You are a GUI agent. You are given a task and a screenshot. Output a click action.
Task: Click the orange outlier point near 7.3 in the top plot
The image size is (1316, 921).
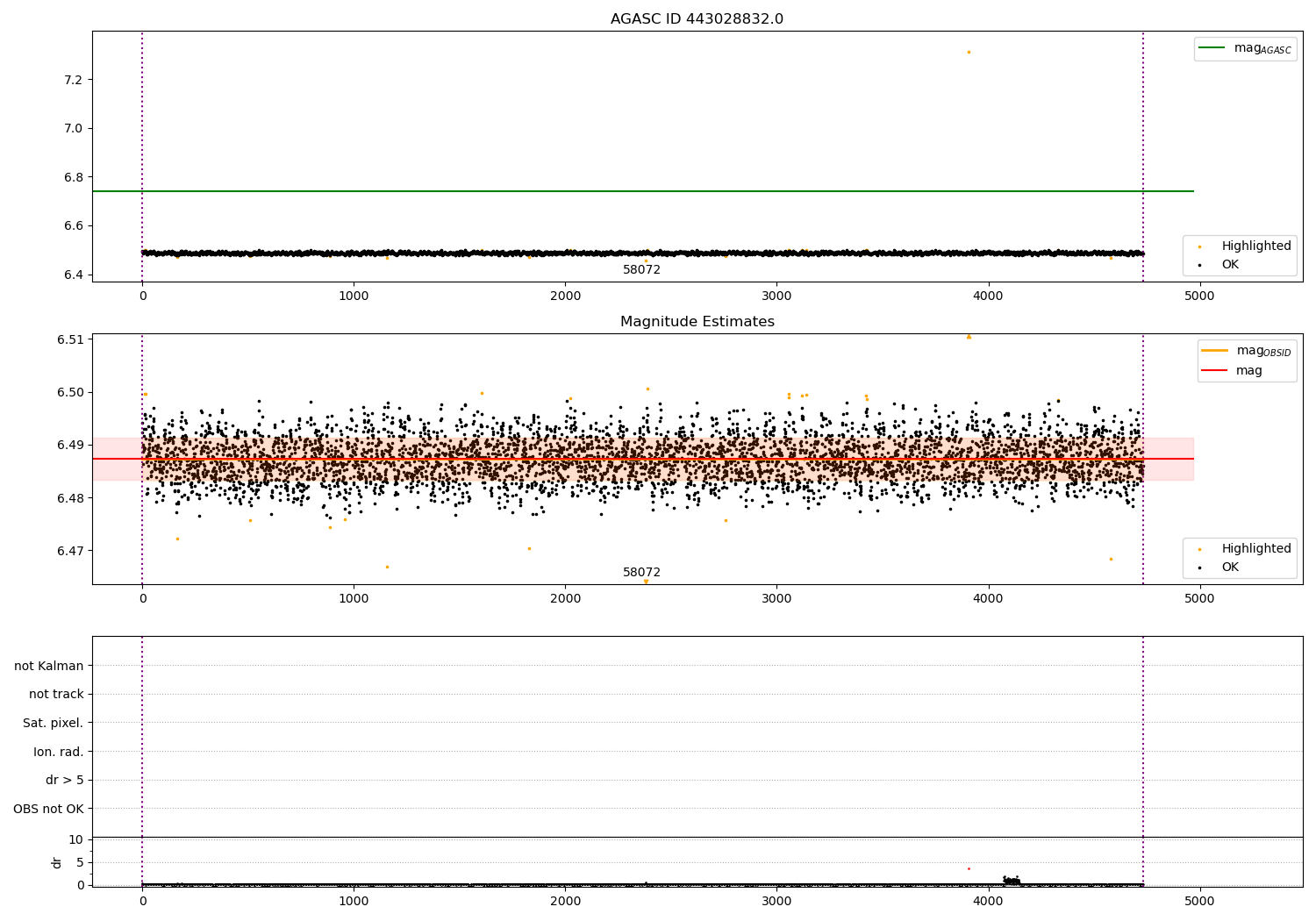[x=969, y=52]
